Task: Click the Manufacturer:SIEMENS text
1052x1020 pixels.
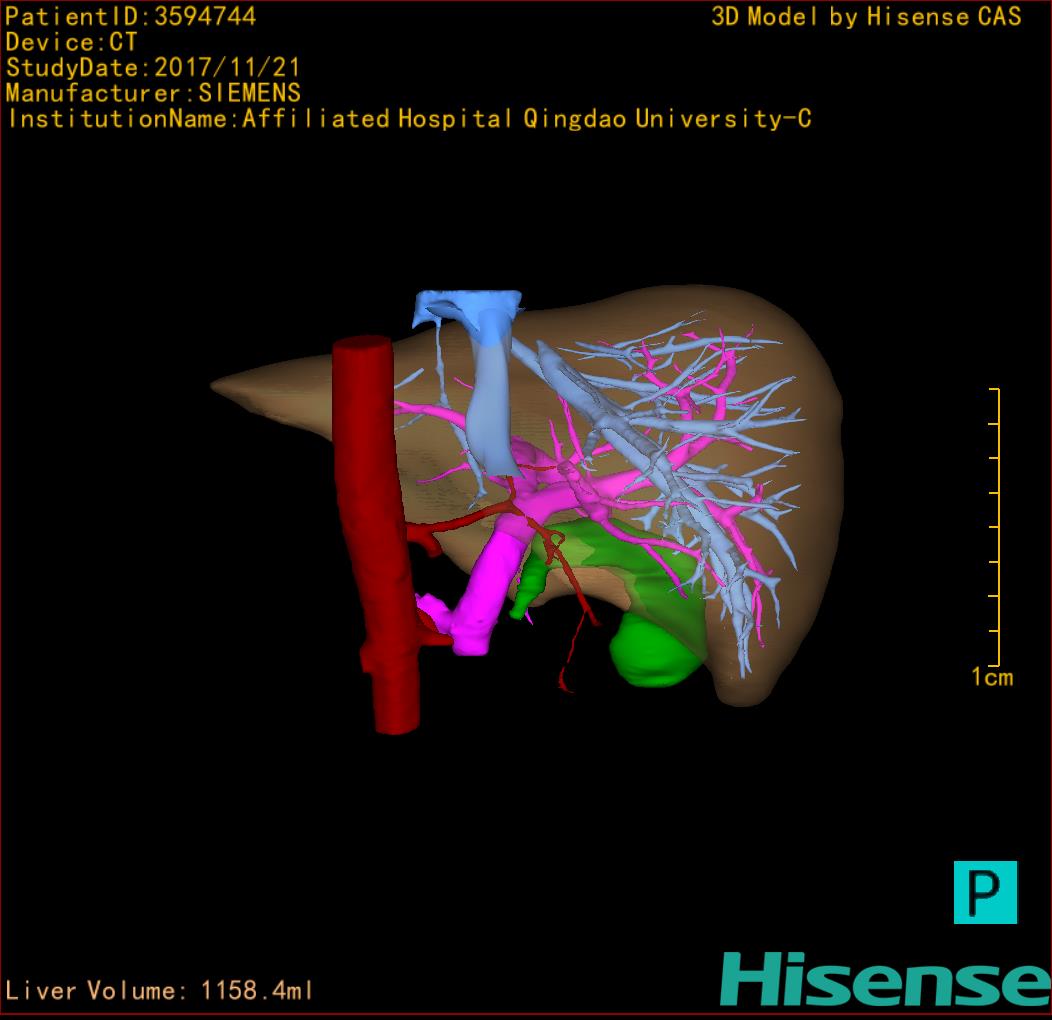Action: click(153, 93)
